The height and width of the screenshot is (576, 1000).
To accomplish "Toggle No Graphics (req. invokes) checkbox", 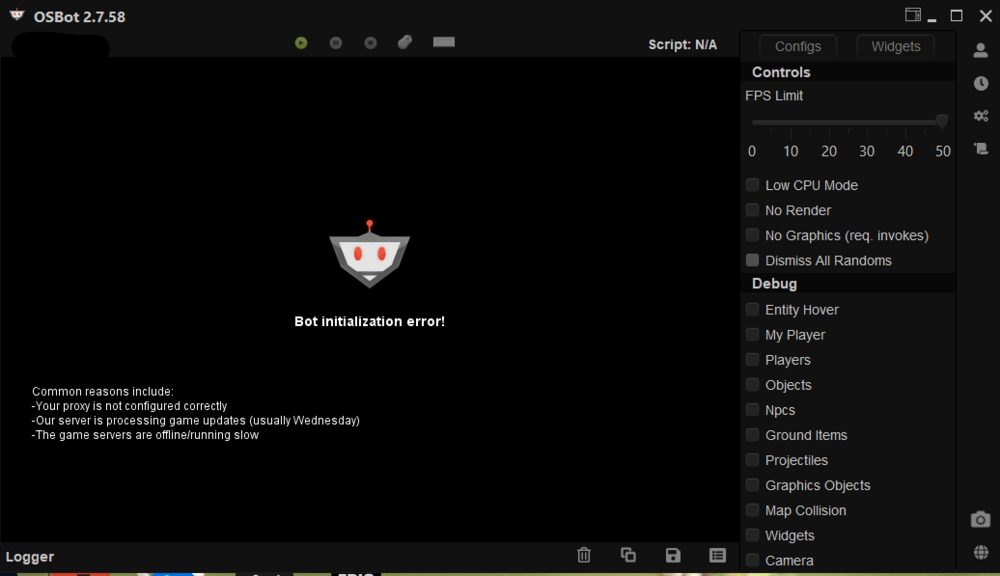I will click(753, 235).
